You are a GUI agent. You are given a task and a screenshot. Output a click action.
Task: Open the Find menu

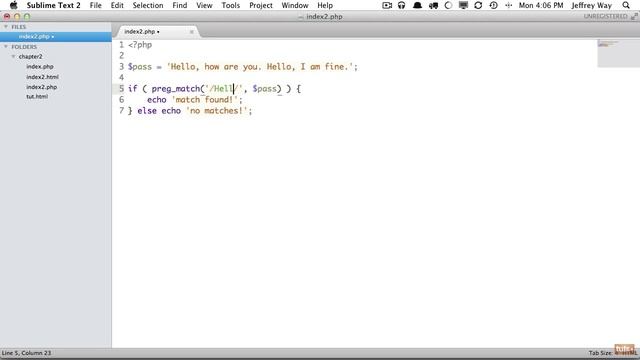(x=180, y=5)
